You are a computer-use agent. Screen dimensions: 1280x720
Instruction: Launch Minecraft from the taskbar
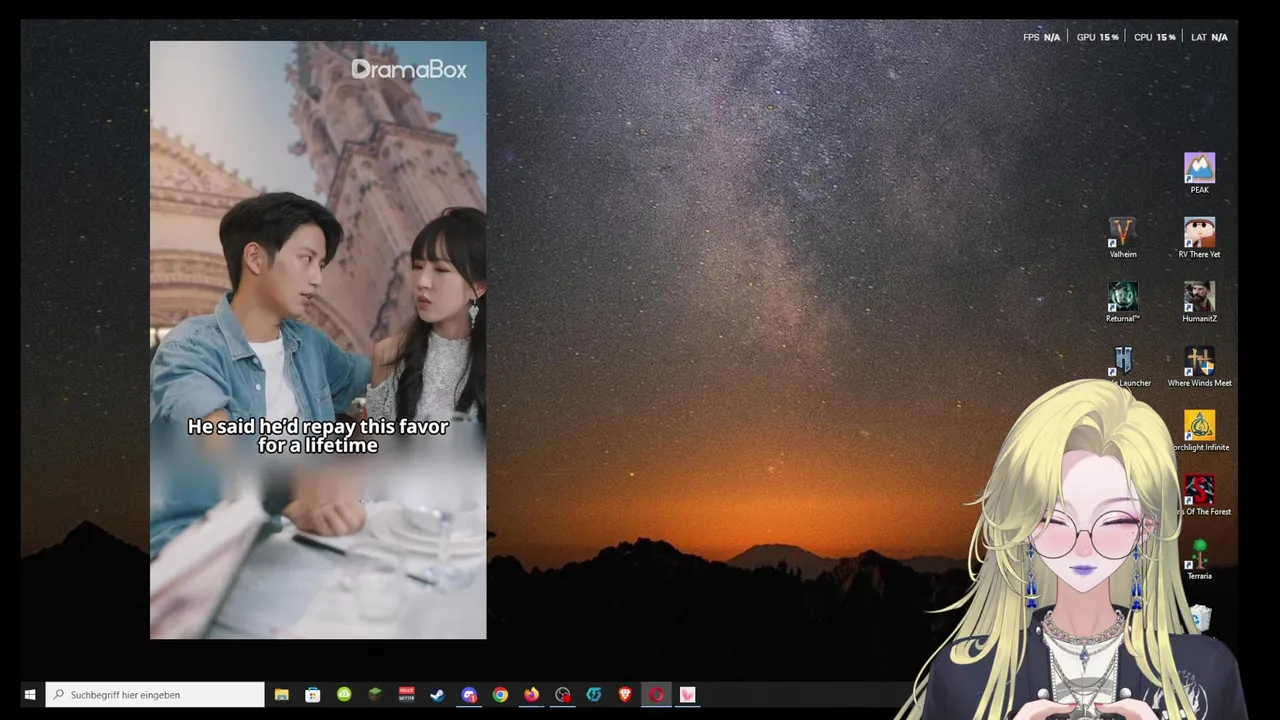tap(375, 694)
